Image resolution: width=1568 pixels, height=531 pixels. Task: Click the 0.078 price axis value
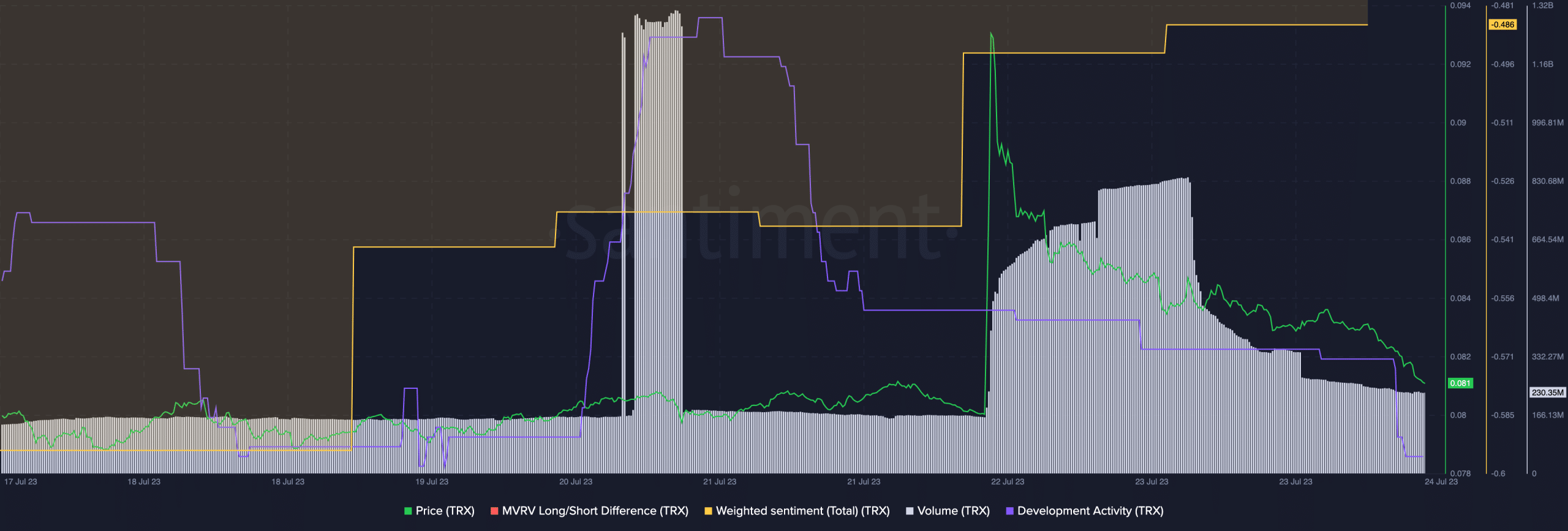coord(1460,473)
